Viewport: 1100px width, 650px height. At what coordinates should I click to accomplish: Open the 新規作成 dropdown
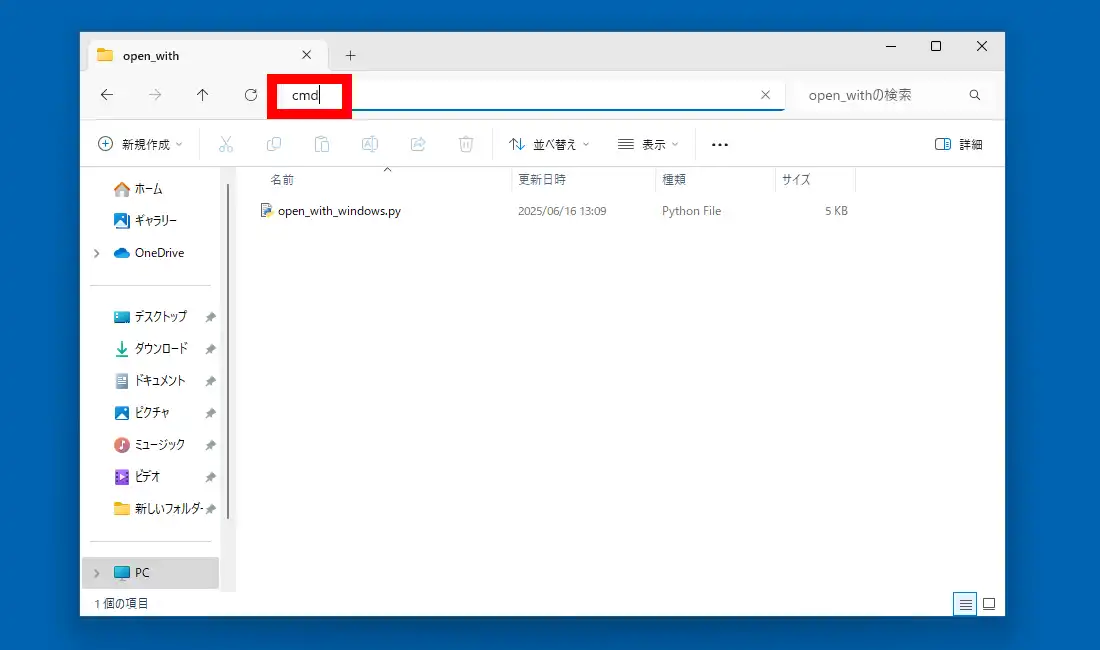coord(140,144)
